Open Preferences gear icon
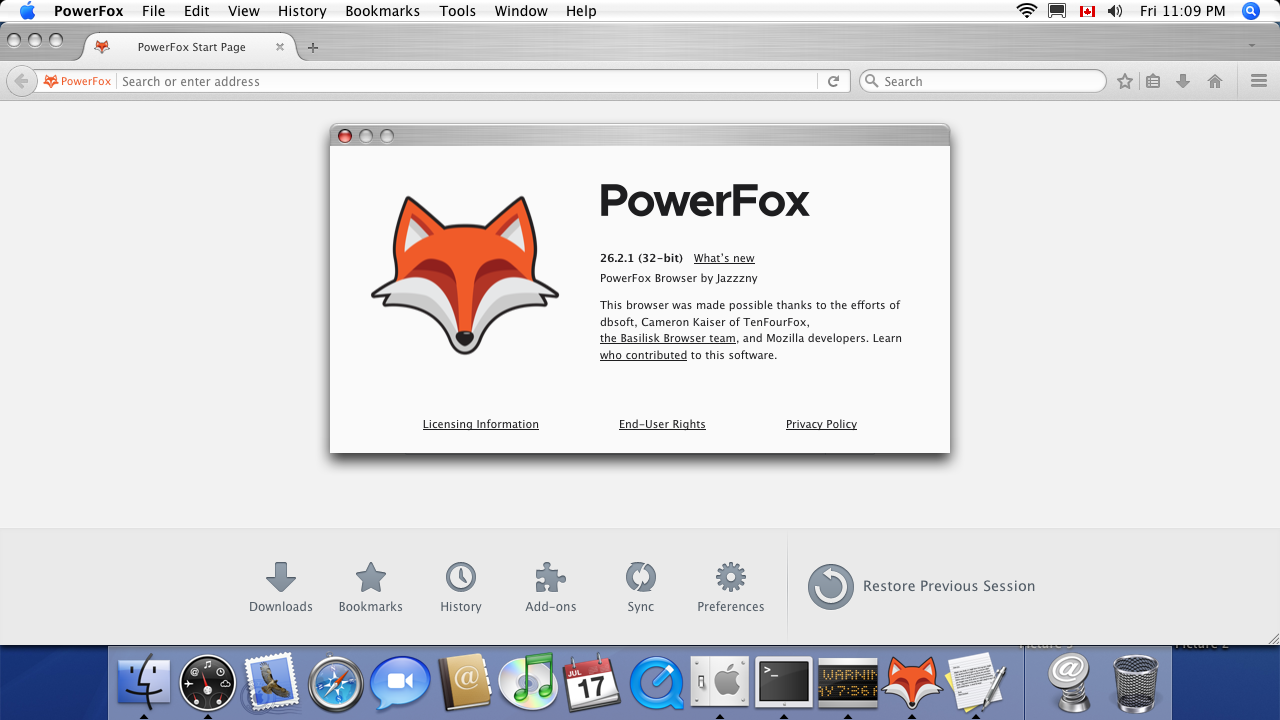 click(x=731, y=577)
